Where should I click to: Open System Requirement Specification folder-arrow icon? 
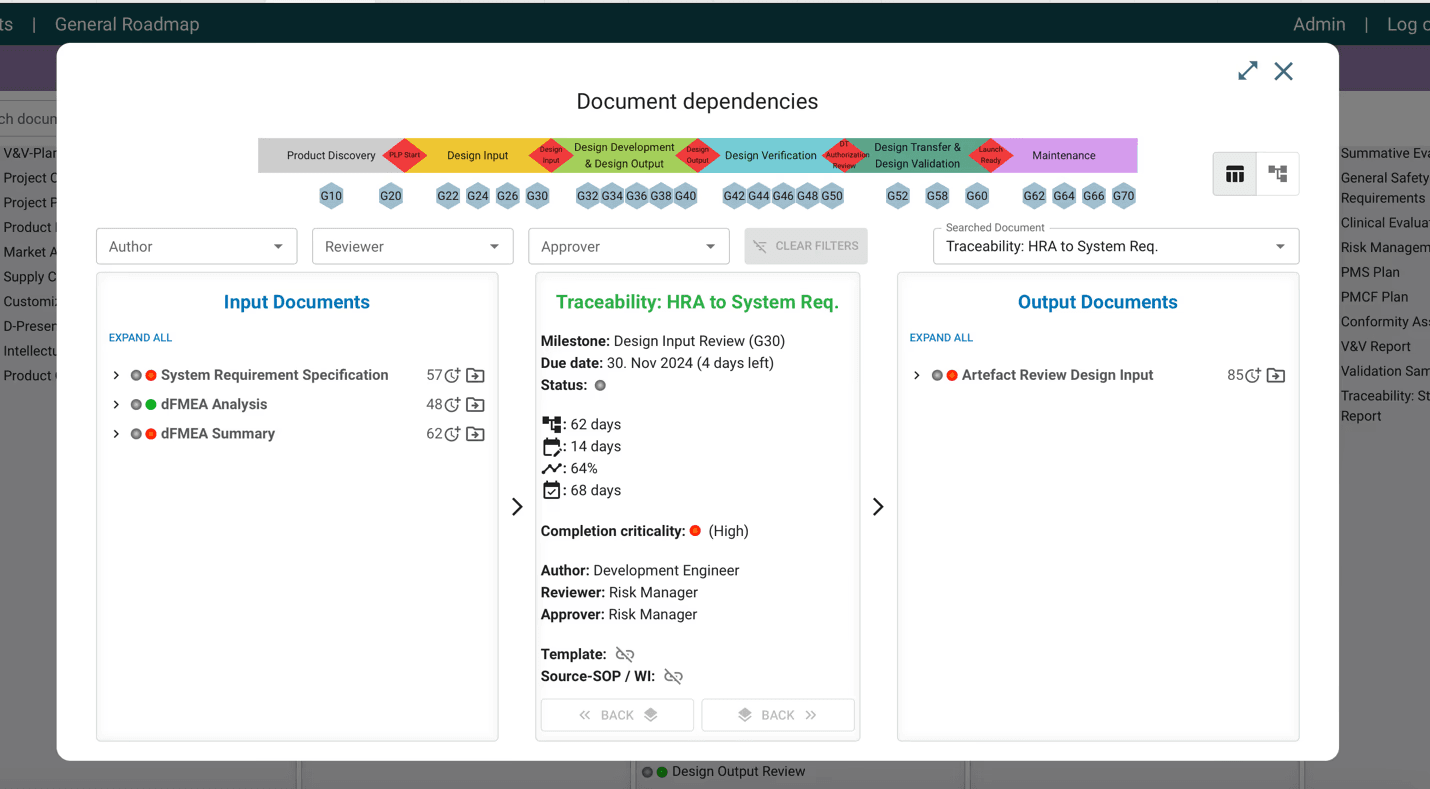tap(476, 375)
